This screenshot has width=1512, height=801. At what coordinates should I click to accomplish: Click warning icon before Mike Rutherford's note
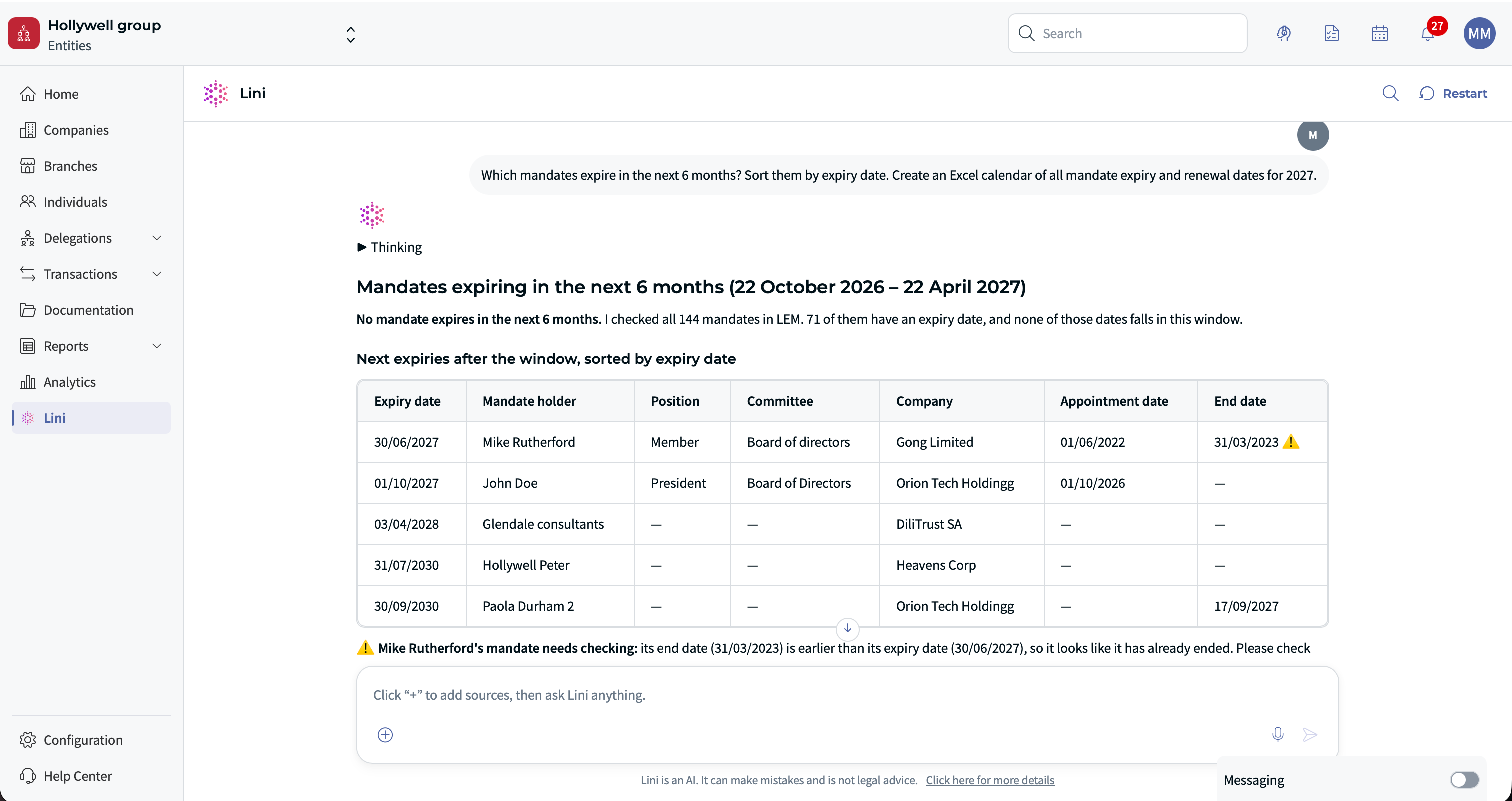365,648
